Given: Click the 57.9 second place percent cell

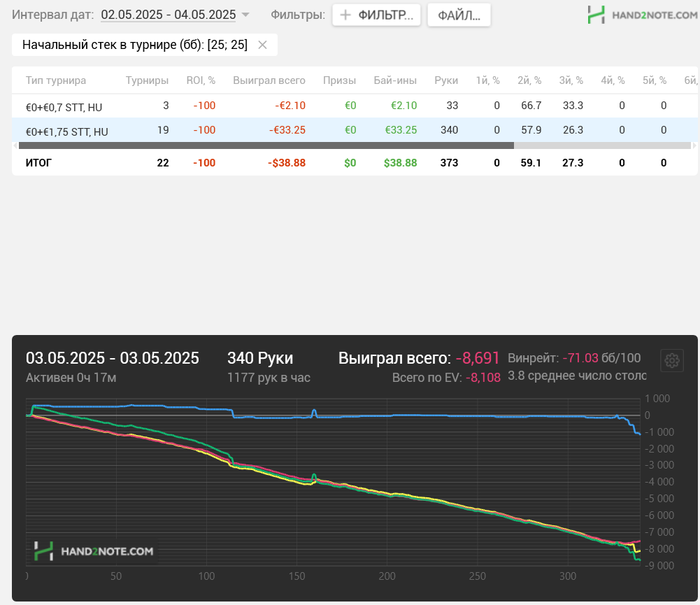Looking at the screenshot, I should pyautogui.click(x=531, y=130).
